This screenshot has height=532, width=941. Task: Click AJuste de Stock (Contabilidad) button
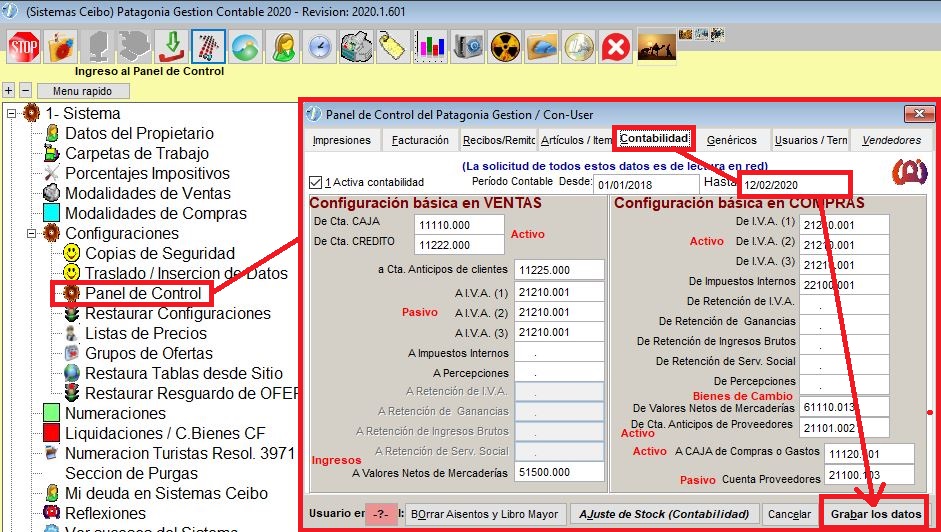(664, 515)
